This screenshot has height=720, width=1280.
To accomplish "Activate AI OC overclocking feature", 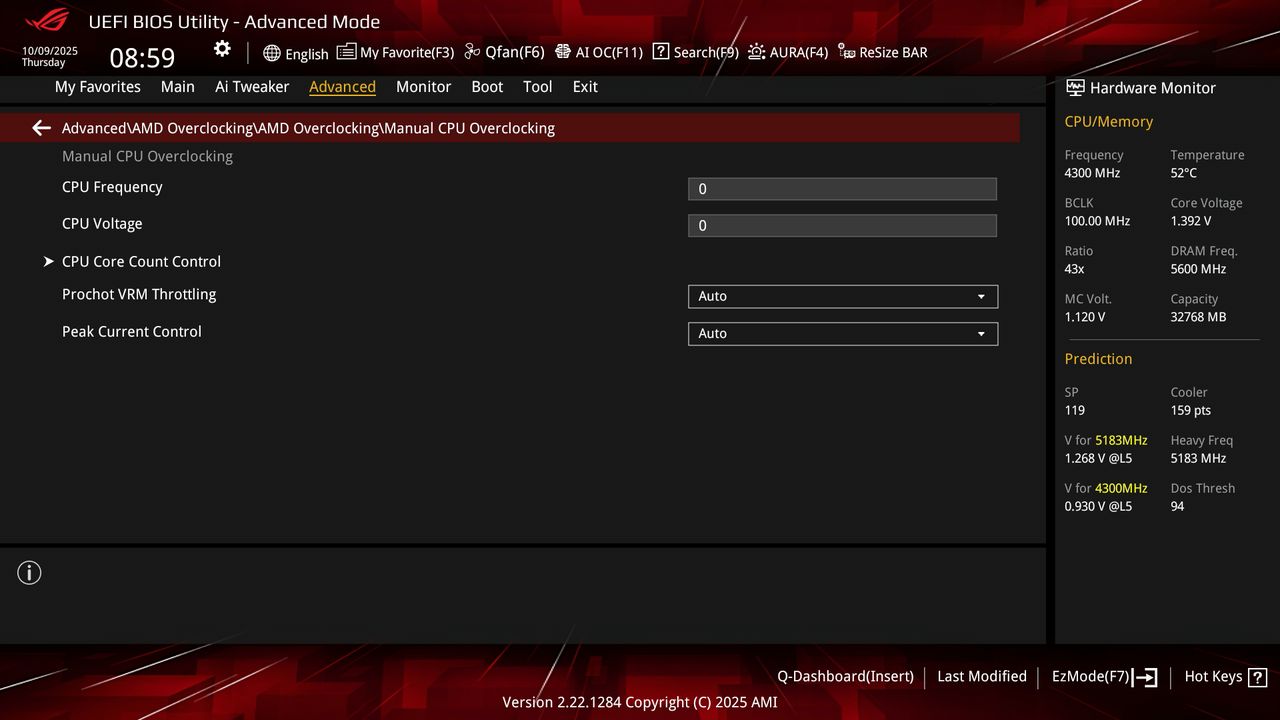I will [599, 52].
